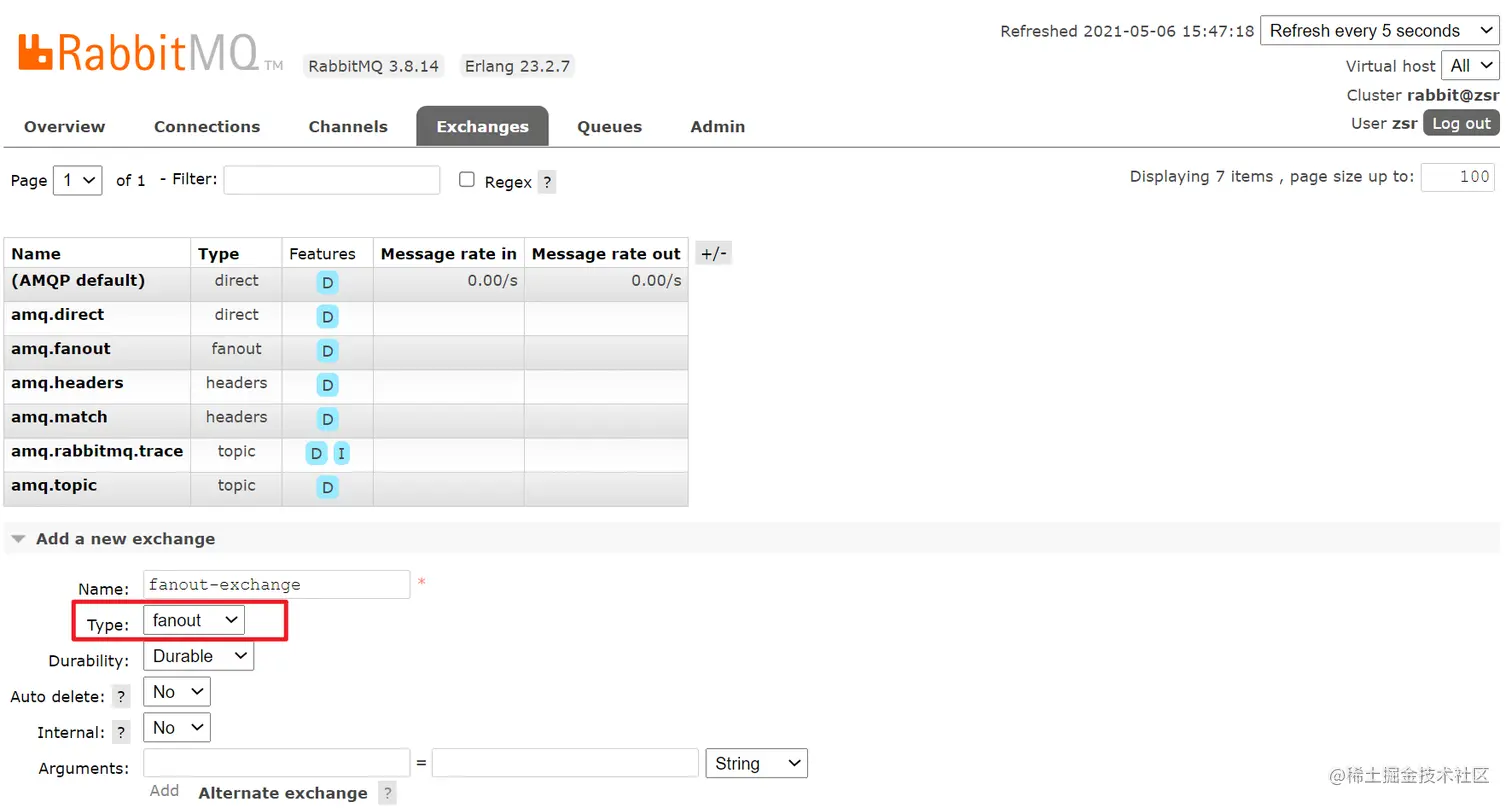Viewport: 1512px width, 808px height.
Task: Open the (AMQP default) exchange
Action: click(78, 281)
